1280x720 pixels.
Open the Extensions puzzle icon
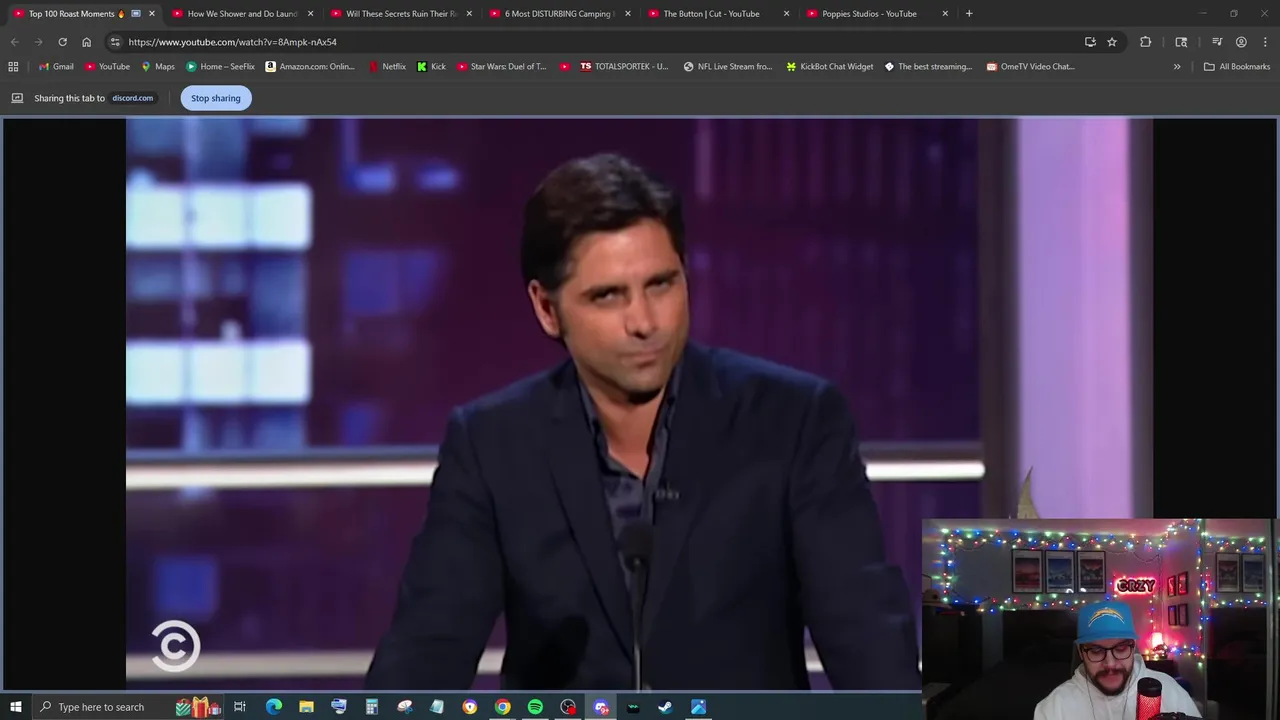(x=1145, y=42)
